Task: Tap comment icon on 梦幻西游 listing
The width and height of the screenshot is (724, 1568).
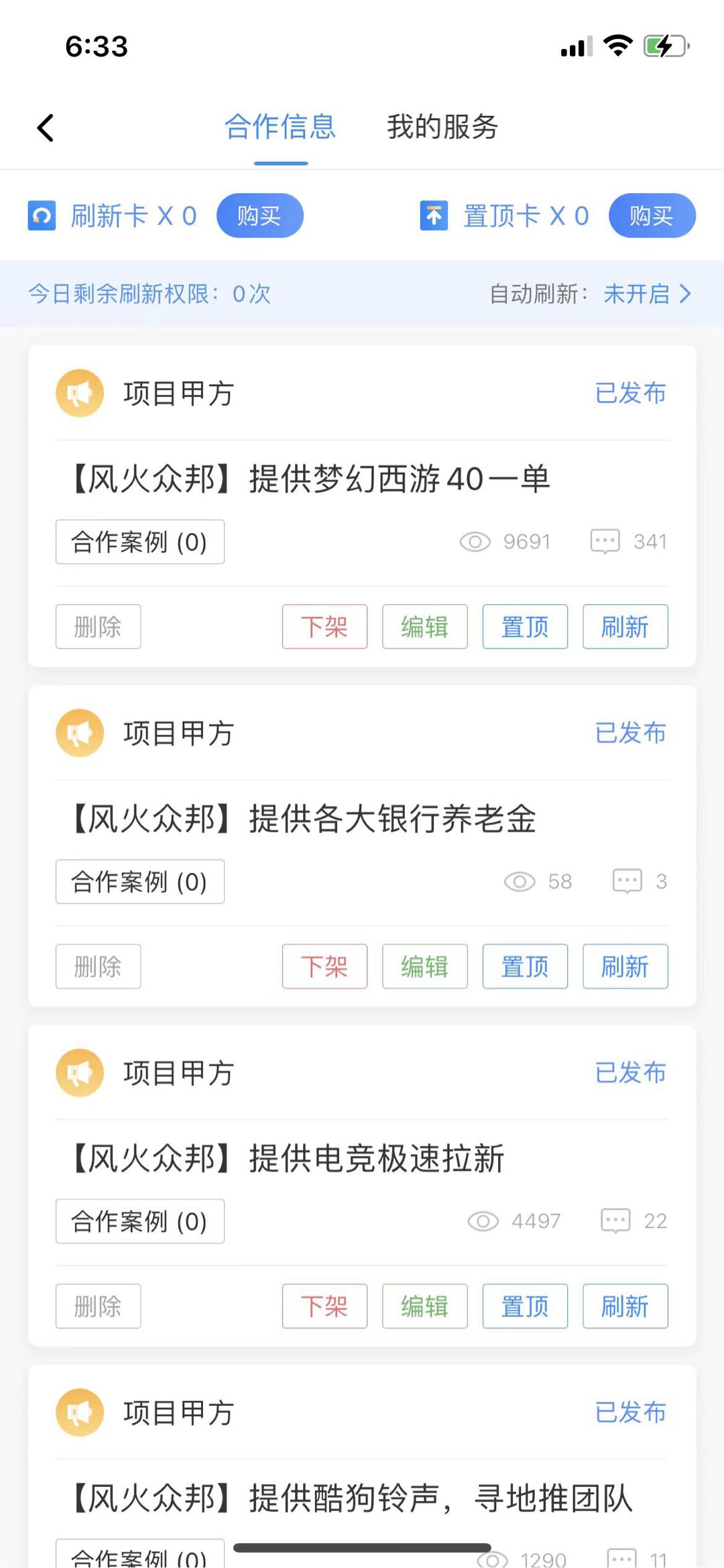Action: pyautogui.click(x=605, y=541)
